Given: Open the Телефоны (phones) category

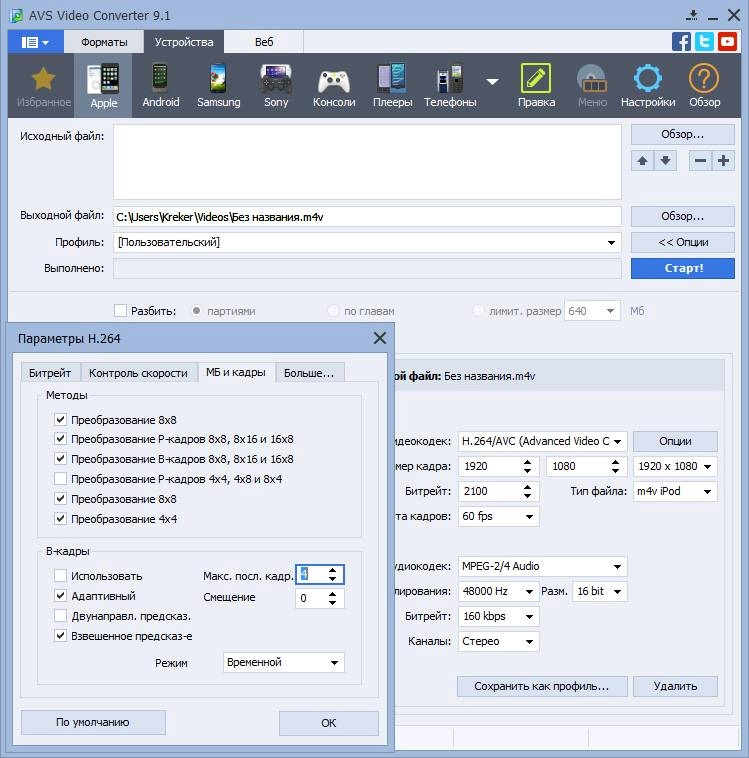Looking at the screenshot, I should (450, 86).
